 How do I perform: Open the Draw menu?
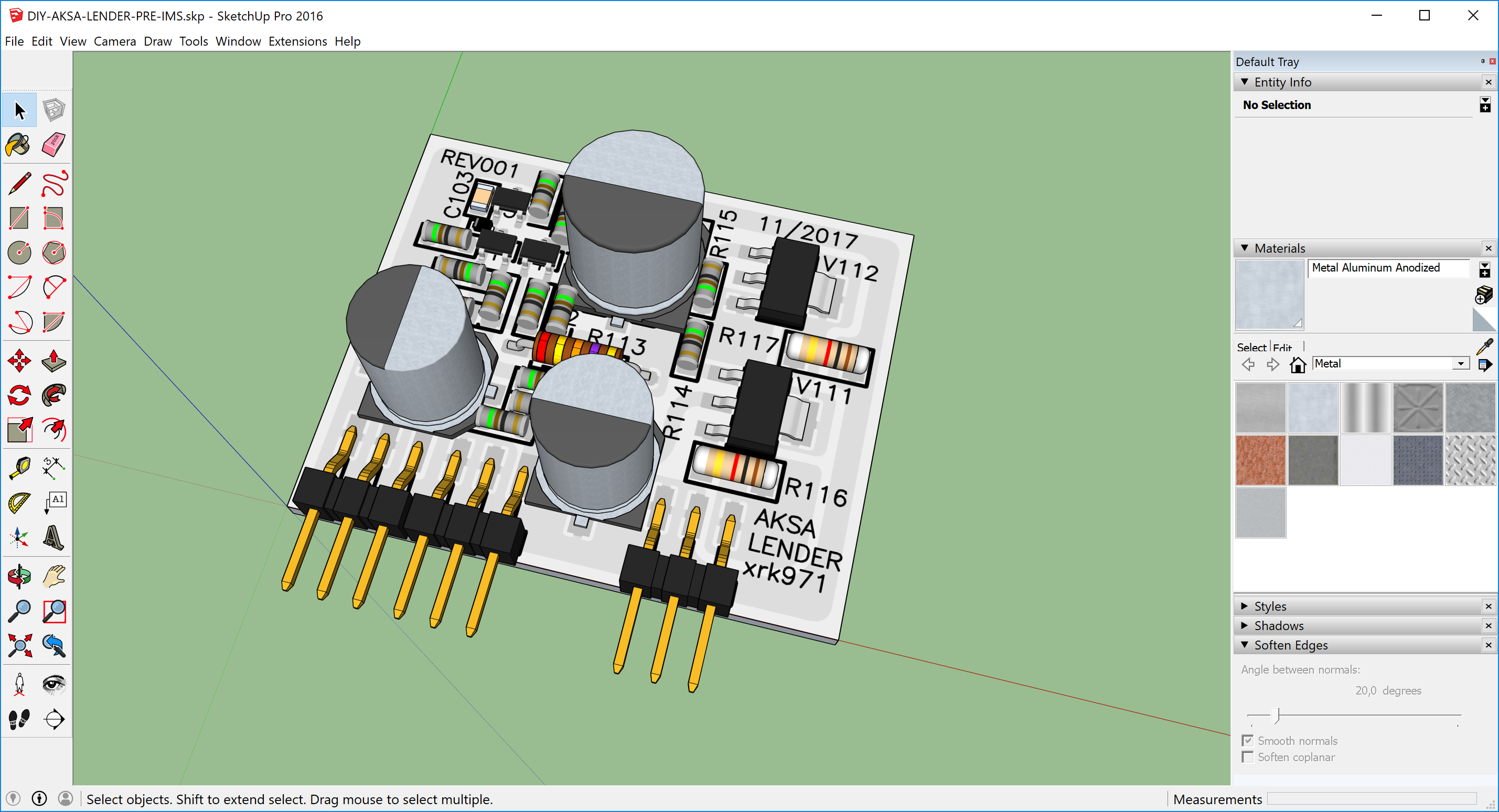pyautogui.click(x=158, y=41)
